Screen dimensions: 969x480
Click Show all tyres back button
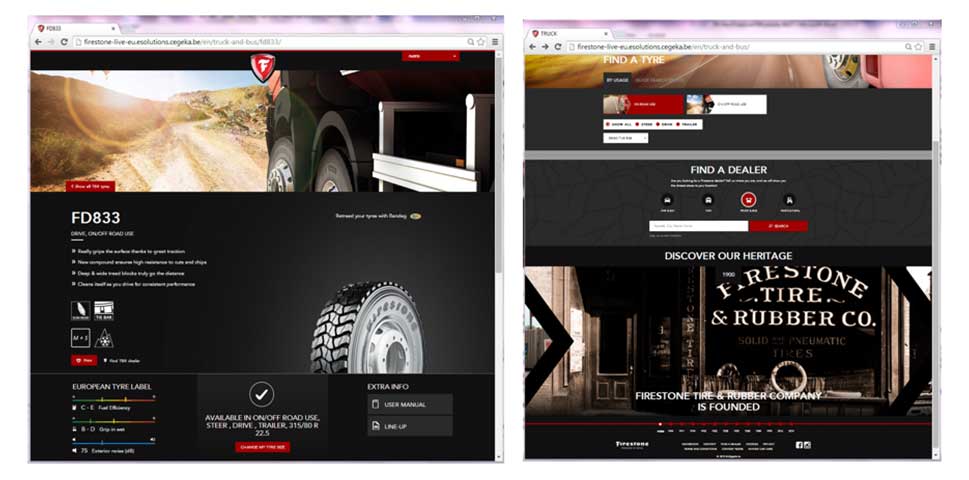pyautogui.click(x=90, y=186)
